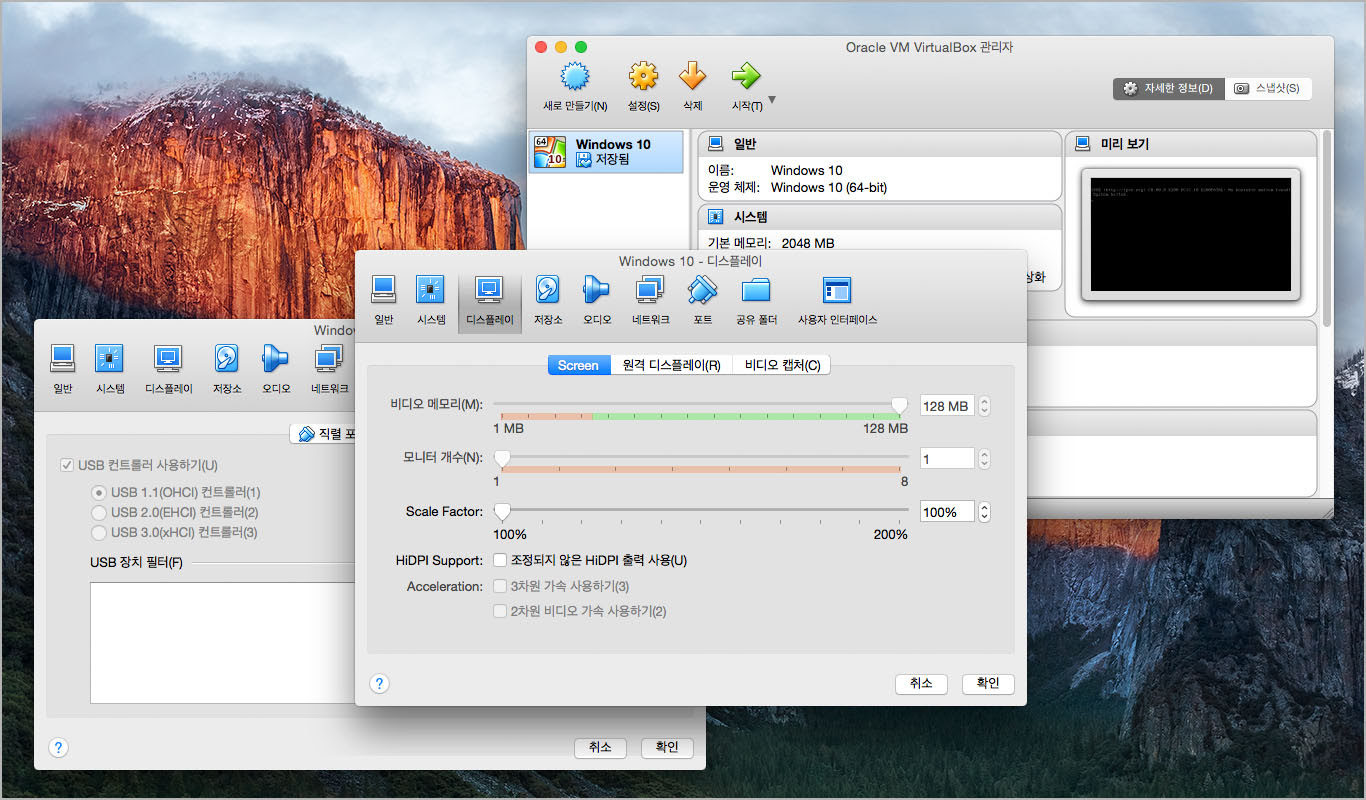Click the VM preview thumbnail
Screen dimensions: 1366x800
pos(1191,234)
